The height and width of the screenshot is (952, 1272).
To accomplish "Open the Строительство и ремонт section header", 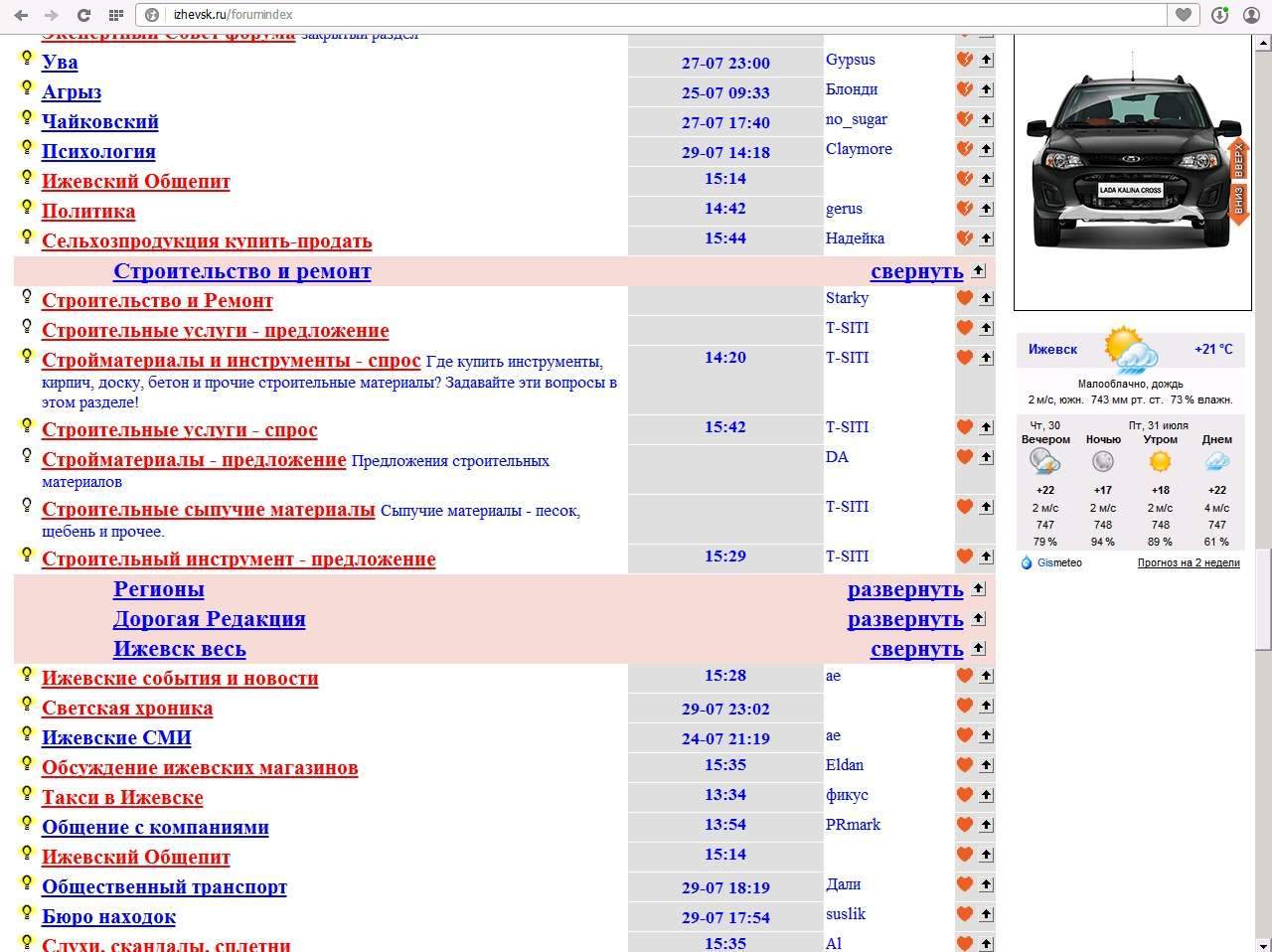I will pyautogui.click(x=241, y=271).
